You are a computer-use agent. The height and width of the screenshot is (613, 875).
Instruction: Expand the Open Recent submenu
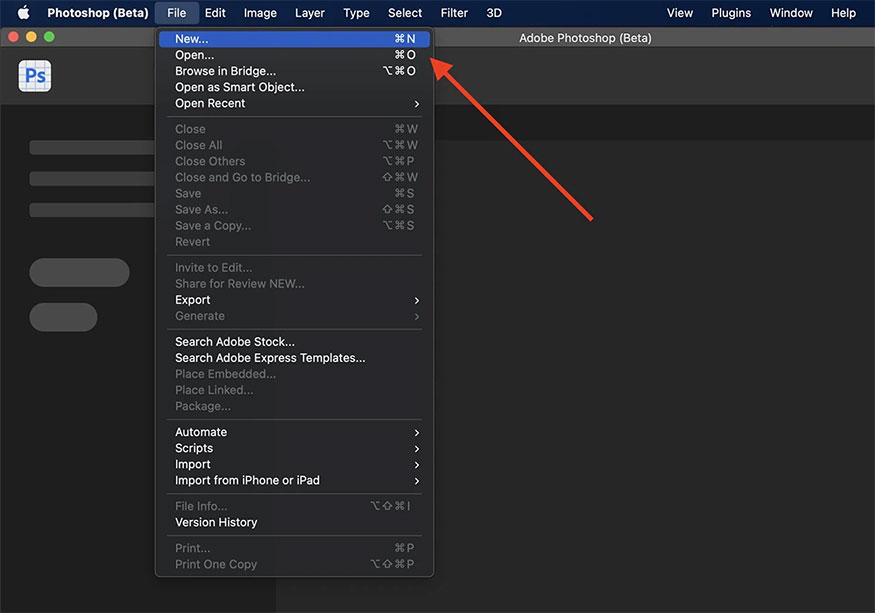coord(210,103)
